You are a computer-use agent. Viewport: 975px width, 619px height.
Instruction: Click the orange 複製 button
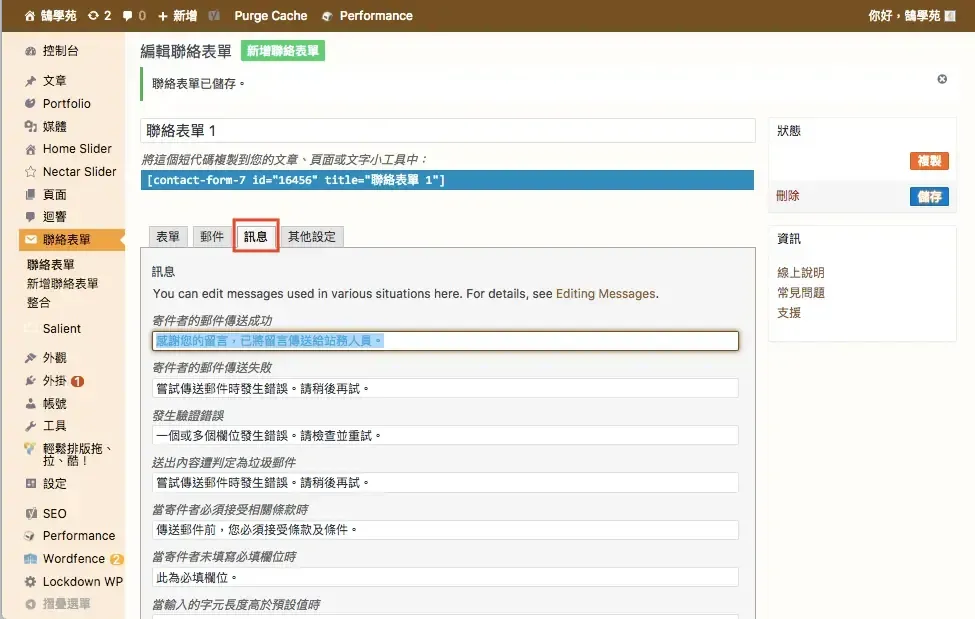tap(930, 161)
